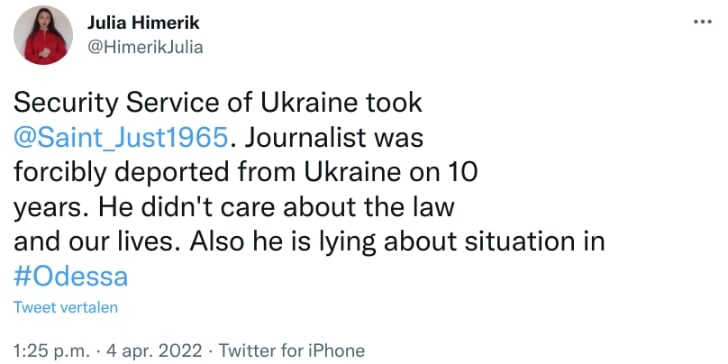Click the words 'Security Service' opening the tweet
Screen dimensions: 728x364
coord(121,104)
